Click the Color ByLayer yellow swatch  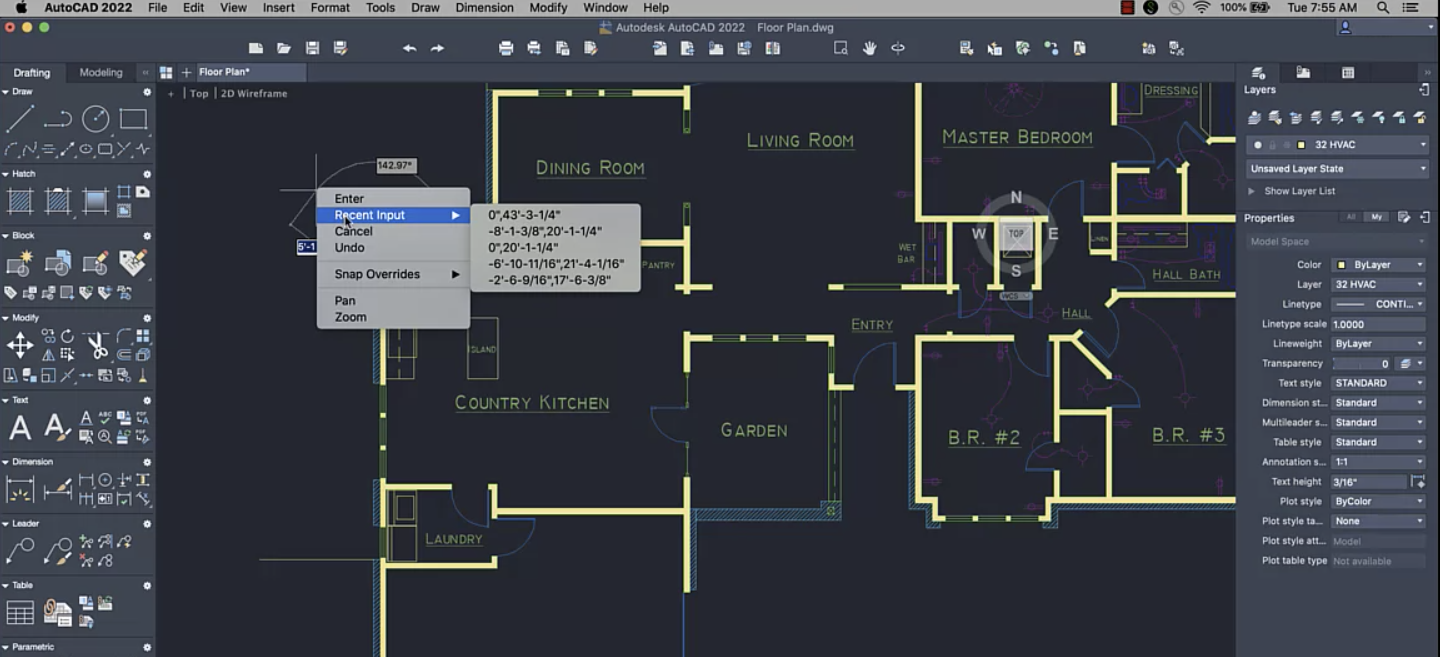tap(1341, 265)
